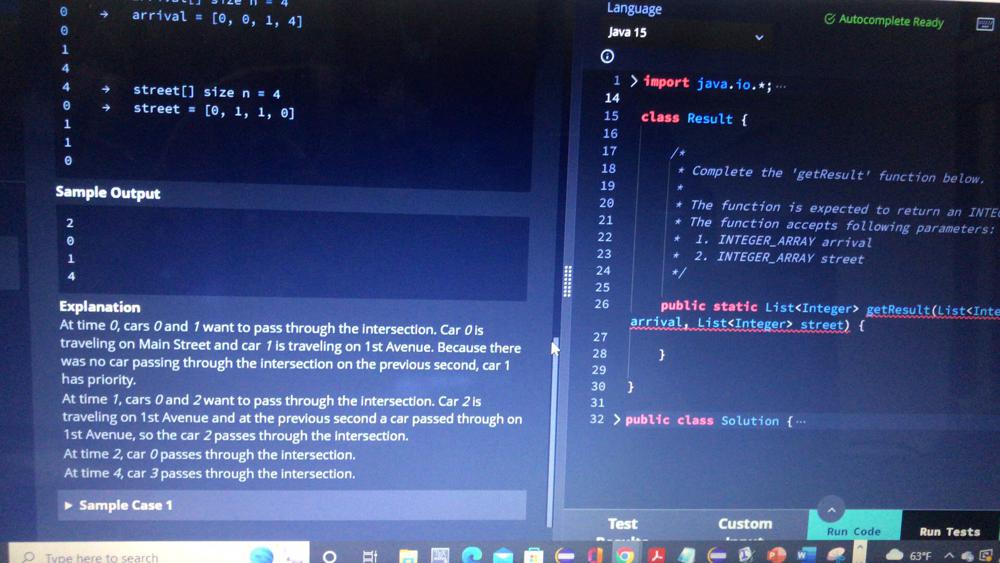Screen dimensions: 1000x563
Task: Click 'At time 2, car 0 passes' sentence
Action: tap(209, 455)
